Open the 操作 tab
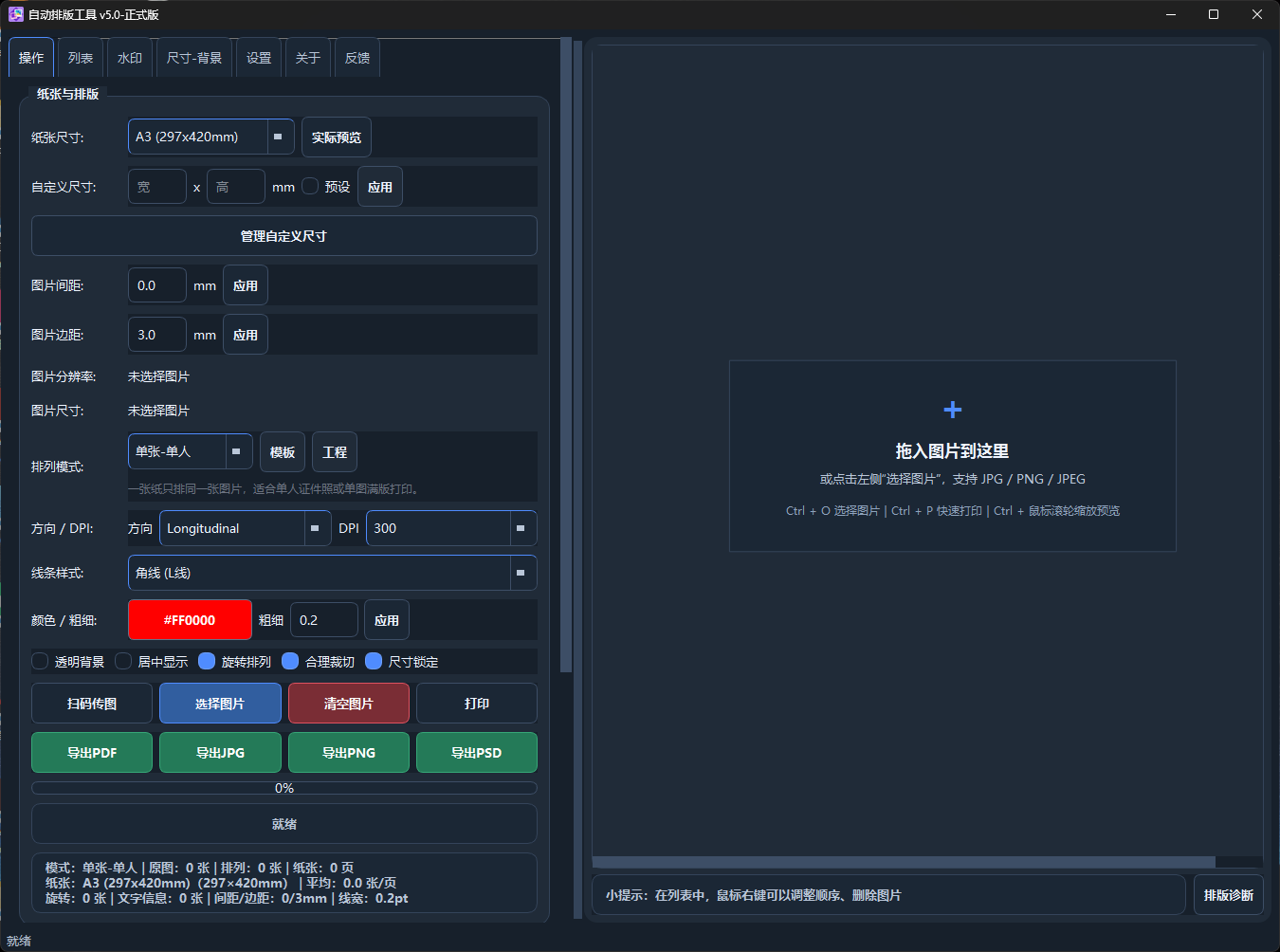This screenshot has width=1280, height=952. pos(31,58)
